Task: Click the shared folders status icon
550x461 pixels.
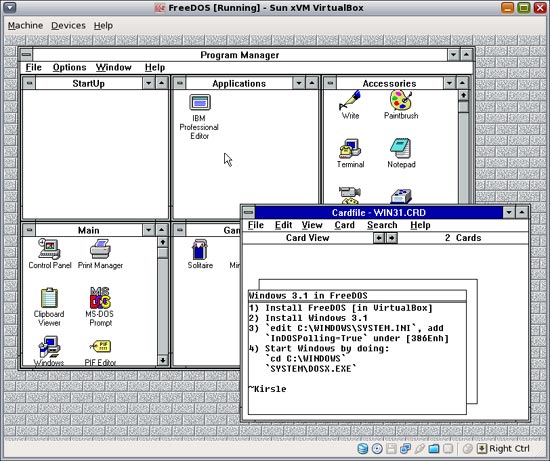Action: point(434,448)
